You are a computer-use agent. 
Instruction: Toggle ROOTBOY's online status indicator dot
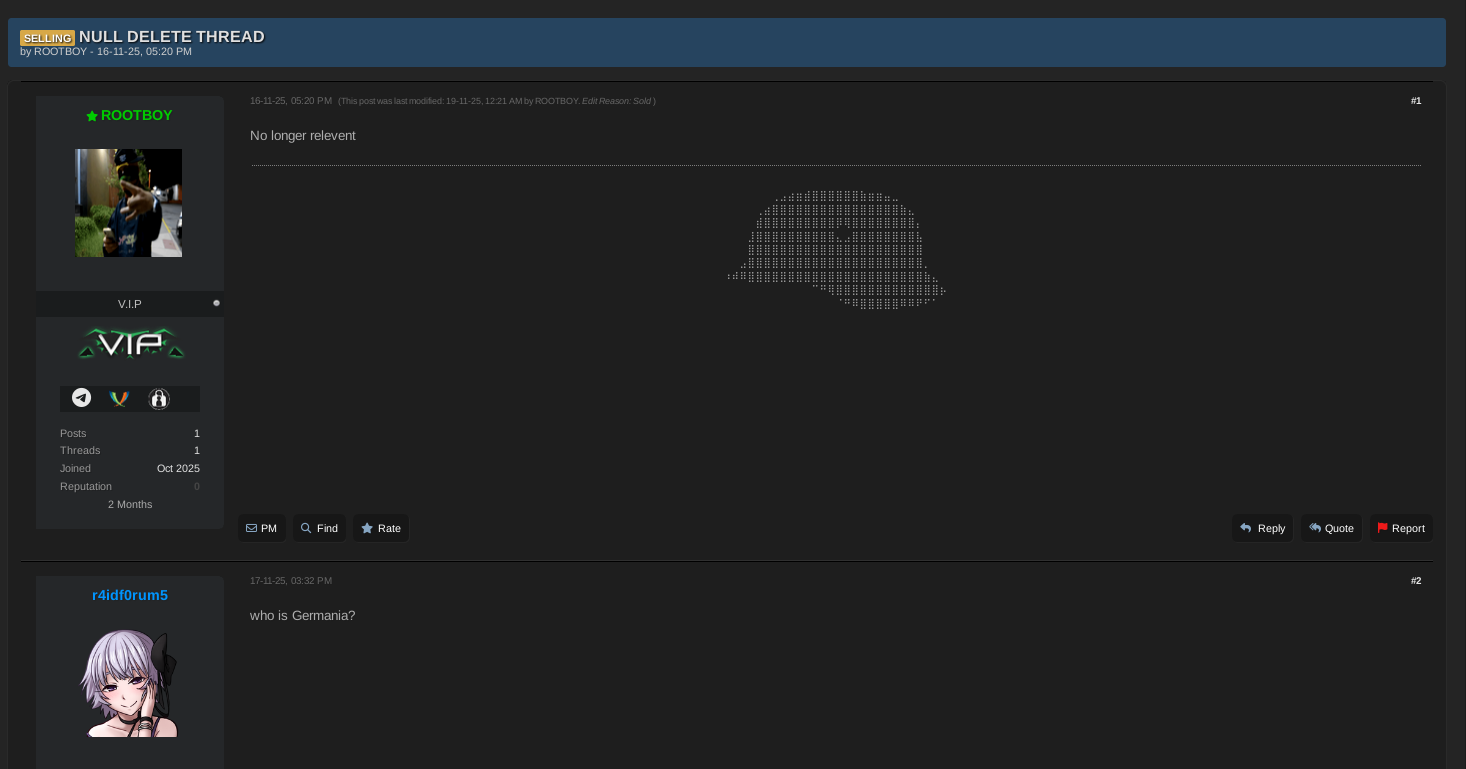pos(216,302)
